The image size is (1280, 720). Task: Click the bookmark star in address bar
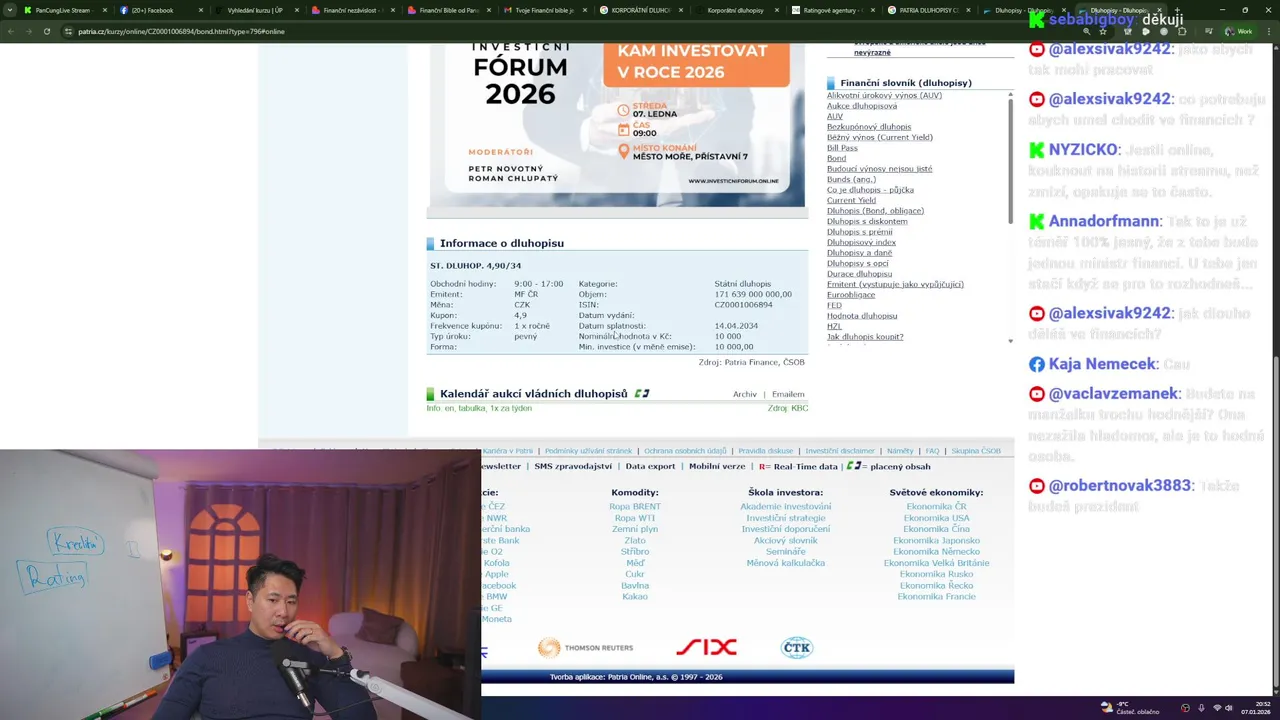[1103, 31]
